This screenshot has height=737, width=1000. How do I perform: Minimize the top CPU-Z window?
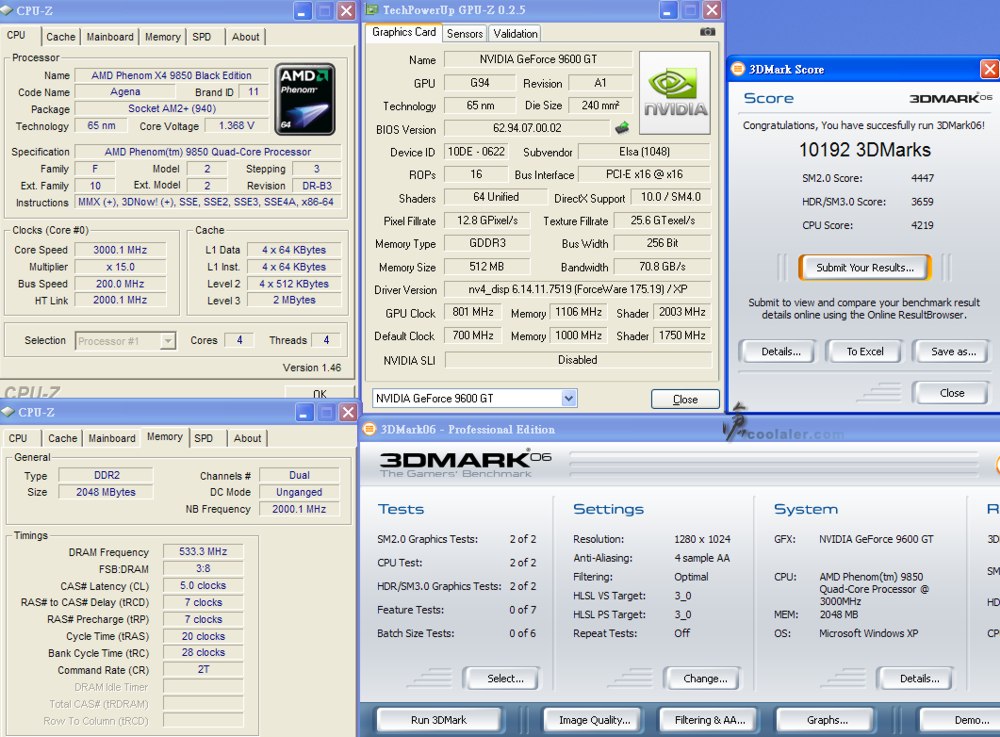click(303, 11)
